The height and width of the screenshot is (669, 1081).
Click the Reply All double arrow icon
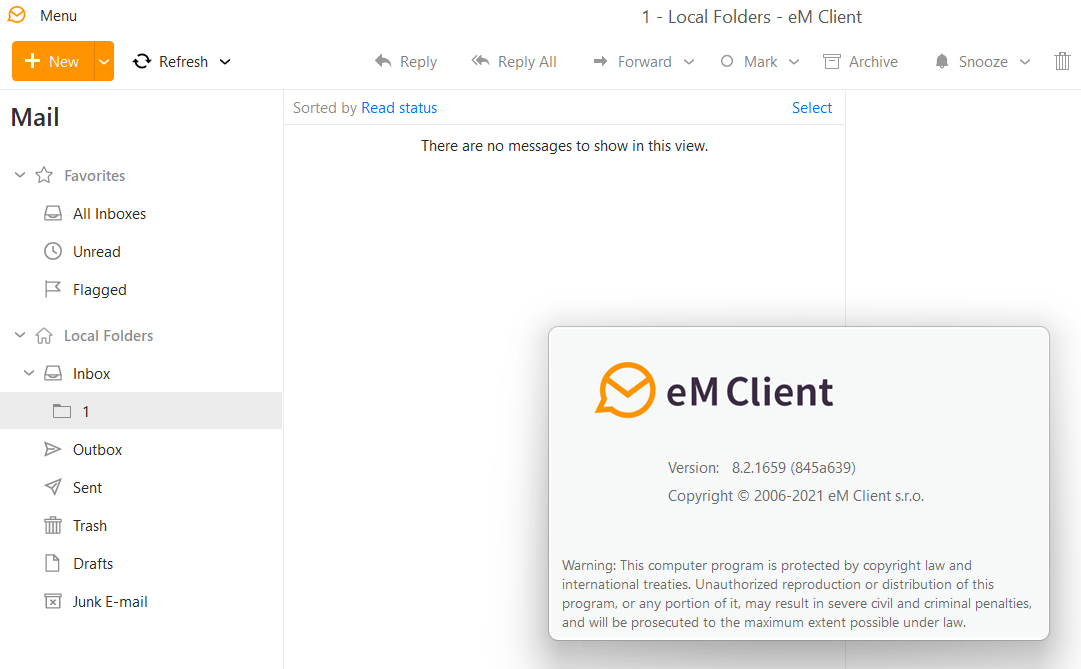tap(481, 61)
